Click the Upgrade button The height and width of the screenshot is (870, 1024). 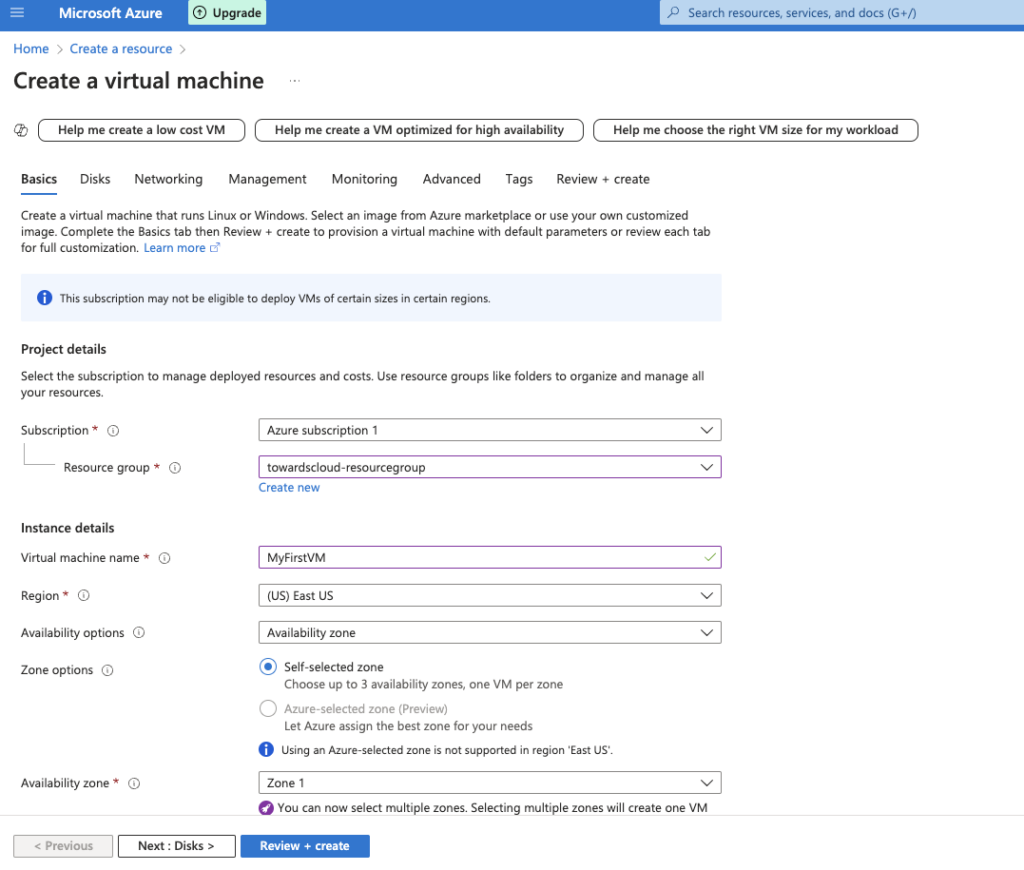227,12
